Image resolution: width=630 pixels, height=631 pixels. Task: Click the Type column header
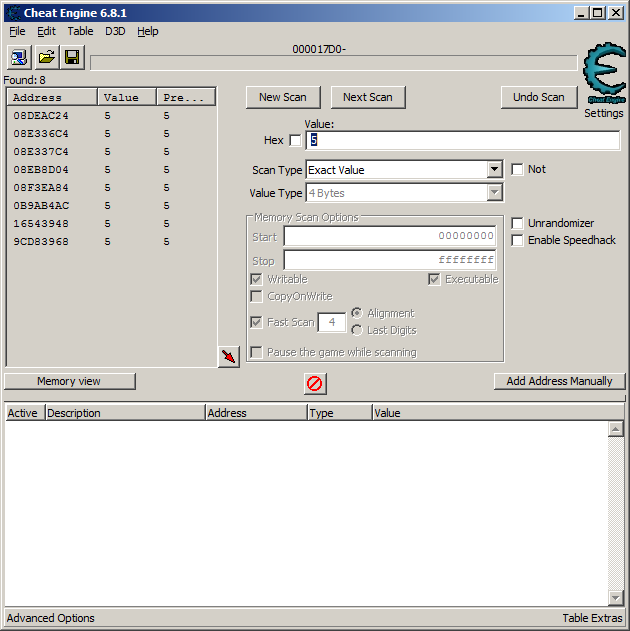[x=340, y=413]
